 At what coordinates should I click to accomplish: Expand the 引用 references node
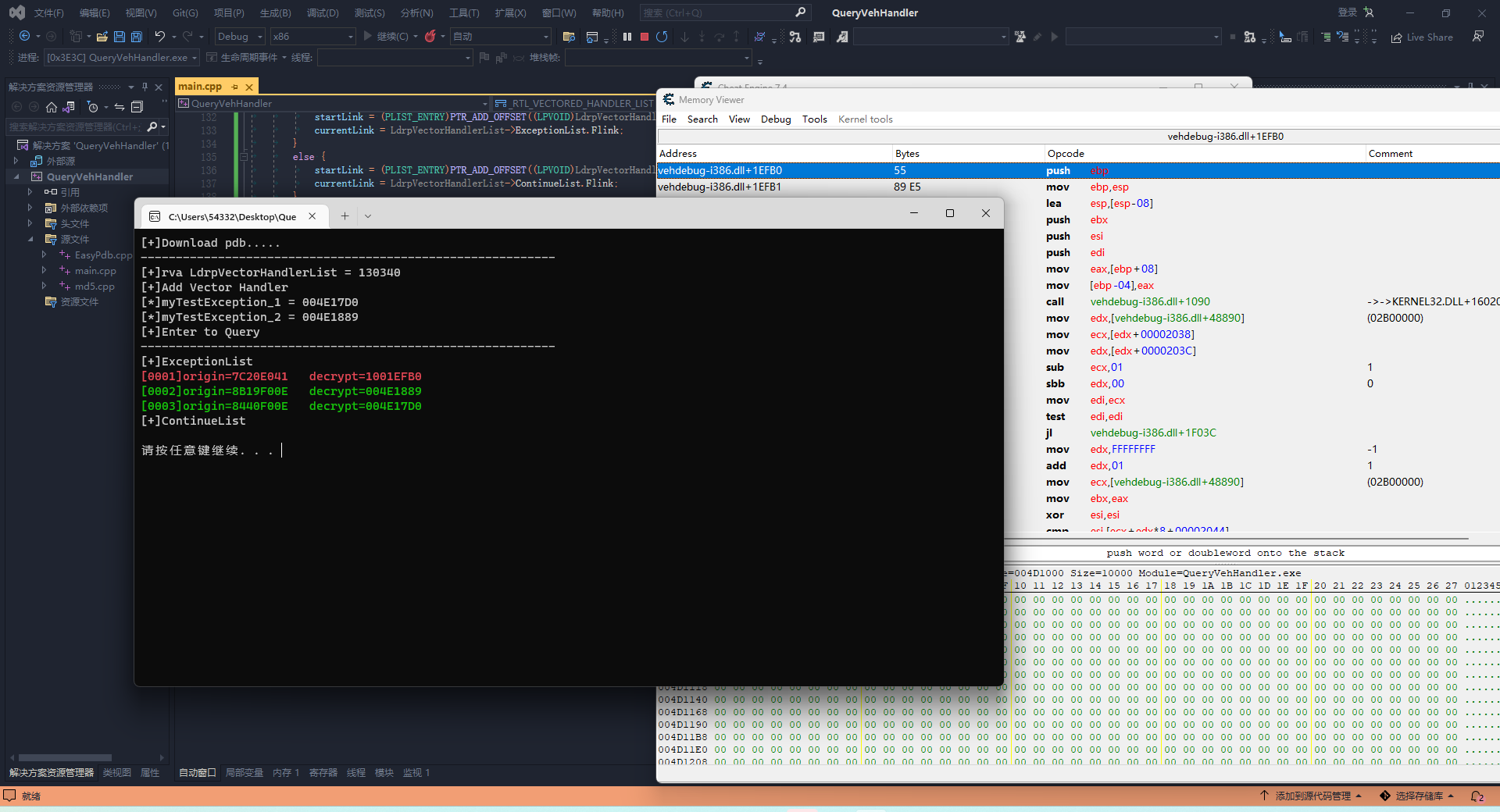coord(30,192)
